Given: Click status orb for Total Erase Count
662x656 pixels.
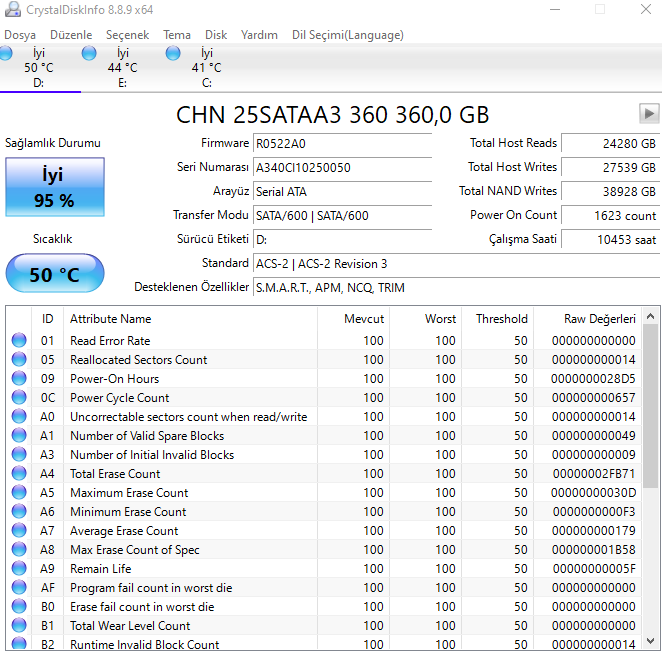Looking at the screenshot, I should pyautogui.click(x=19, y=474).
